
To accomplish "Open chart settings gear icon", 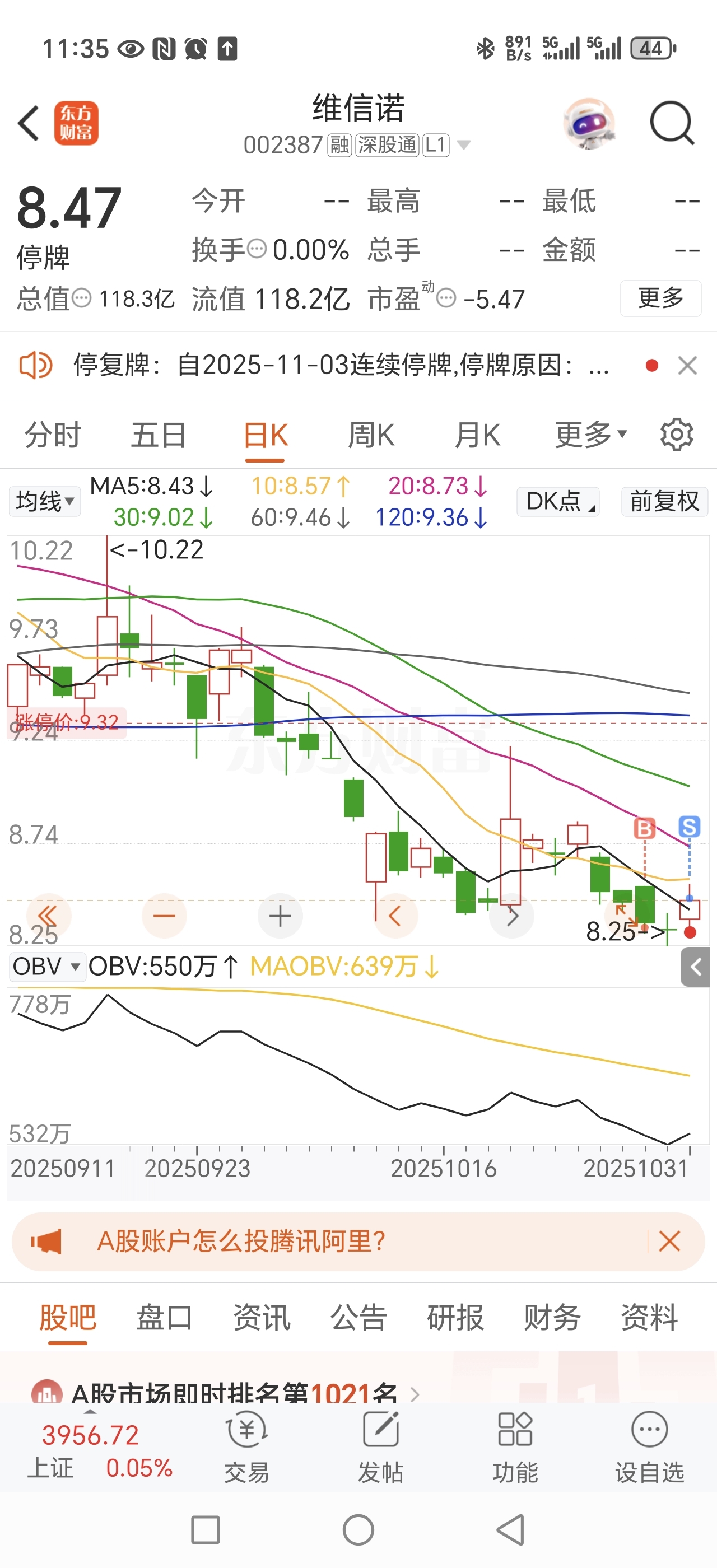I will pos(677,435).
